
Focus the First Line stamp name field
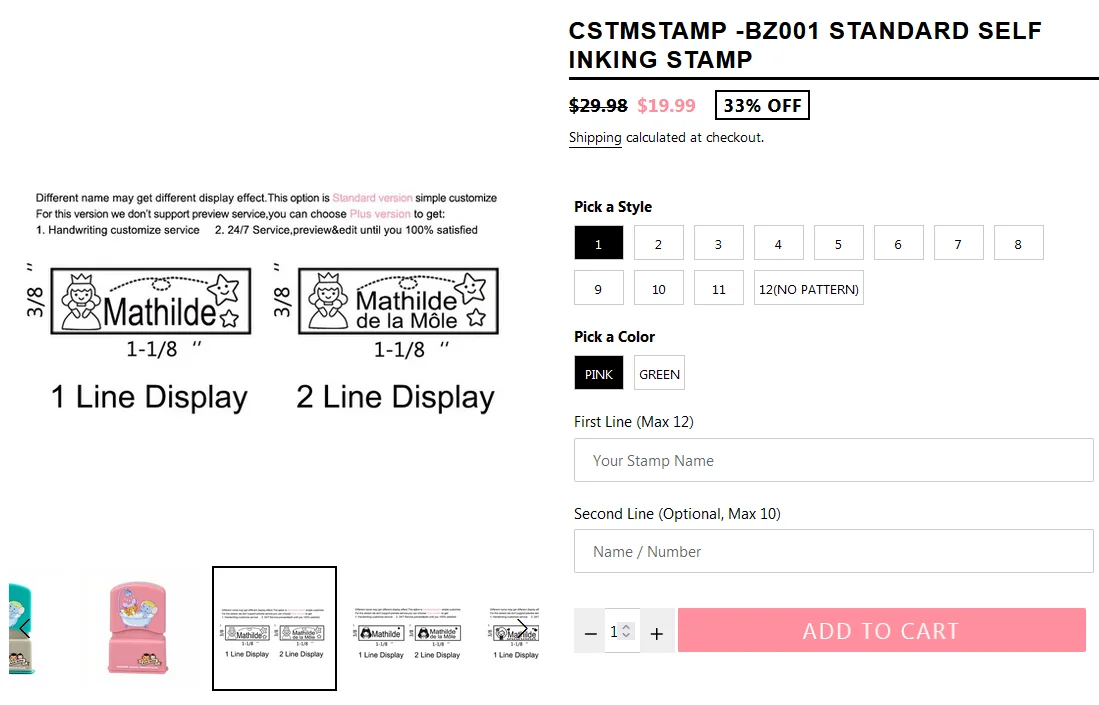(833, 460)
